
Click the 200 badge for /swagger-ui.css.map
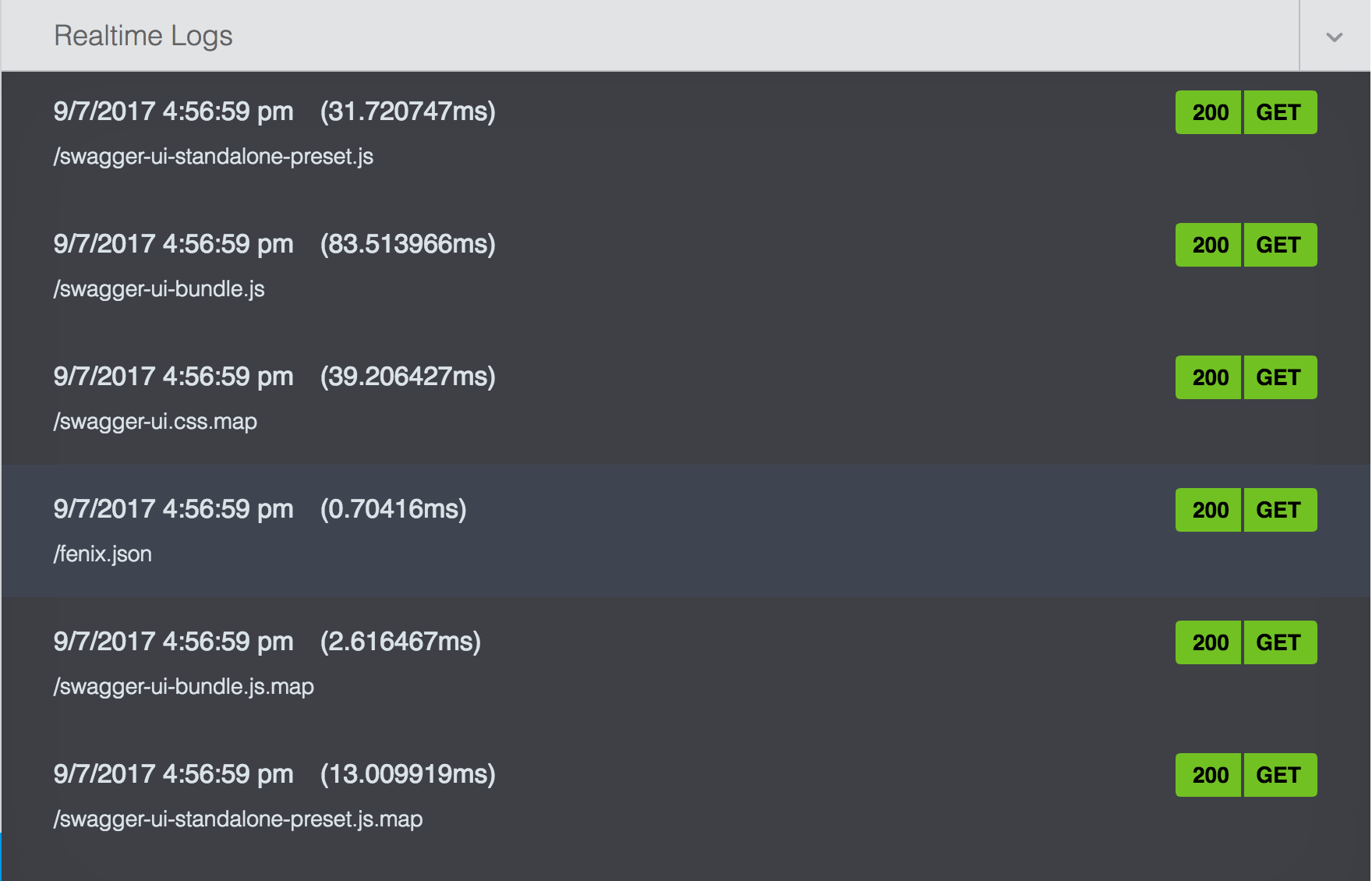1208,377
